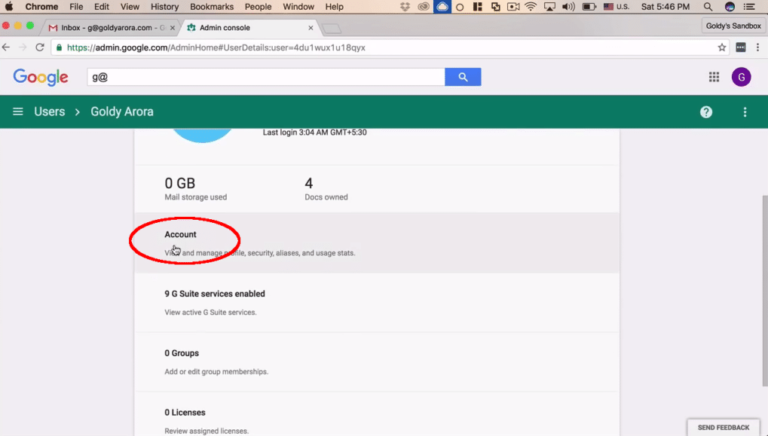Screen dimensions: 768x436
Task: Click the Sat 5:46 PM clock
Action: [665, 7]
